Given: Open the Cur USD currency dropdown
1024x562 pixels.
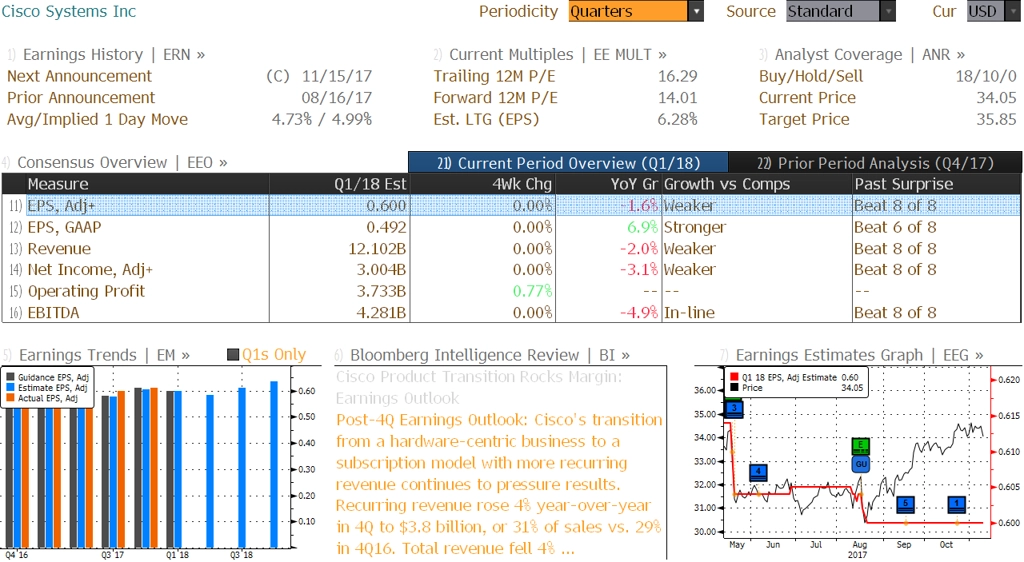Looking at the screenshot, I should click(993, 11).
